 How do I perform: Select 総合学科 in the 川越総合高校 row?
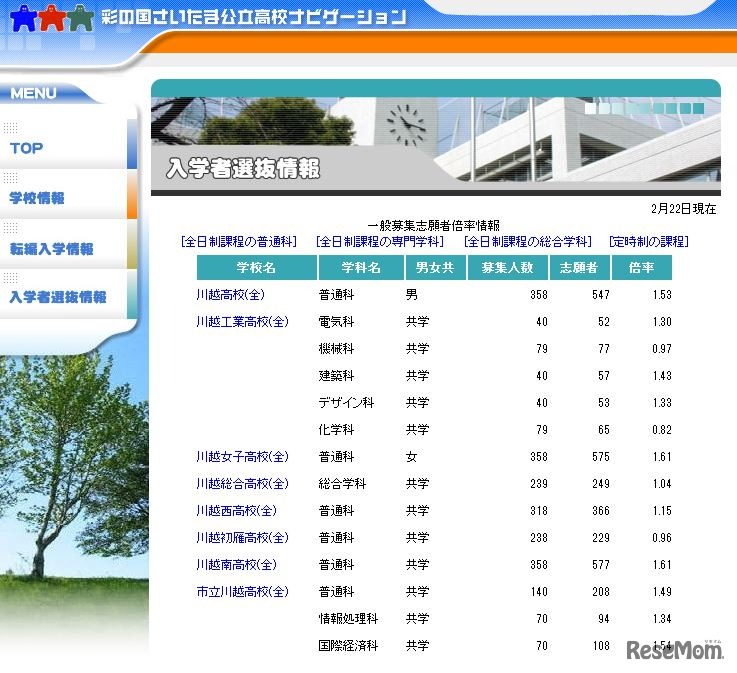pos(342,484)
